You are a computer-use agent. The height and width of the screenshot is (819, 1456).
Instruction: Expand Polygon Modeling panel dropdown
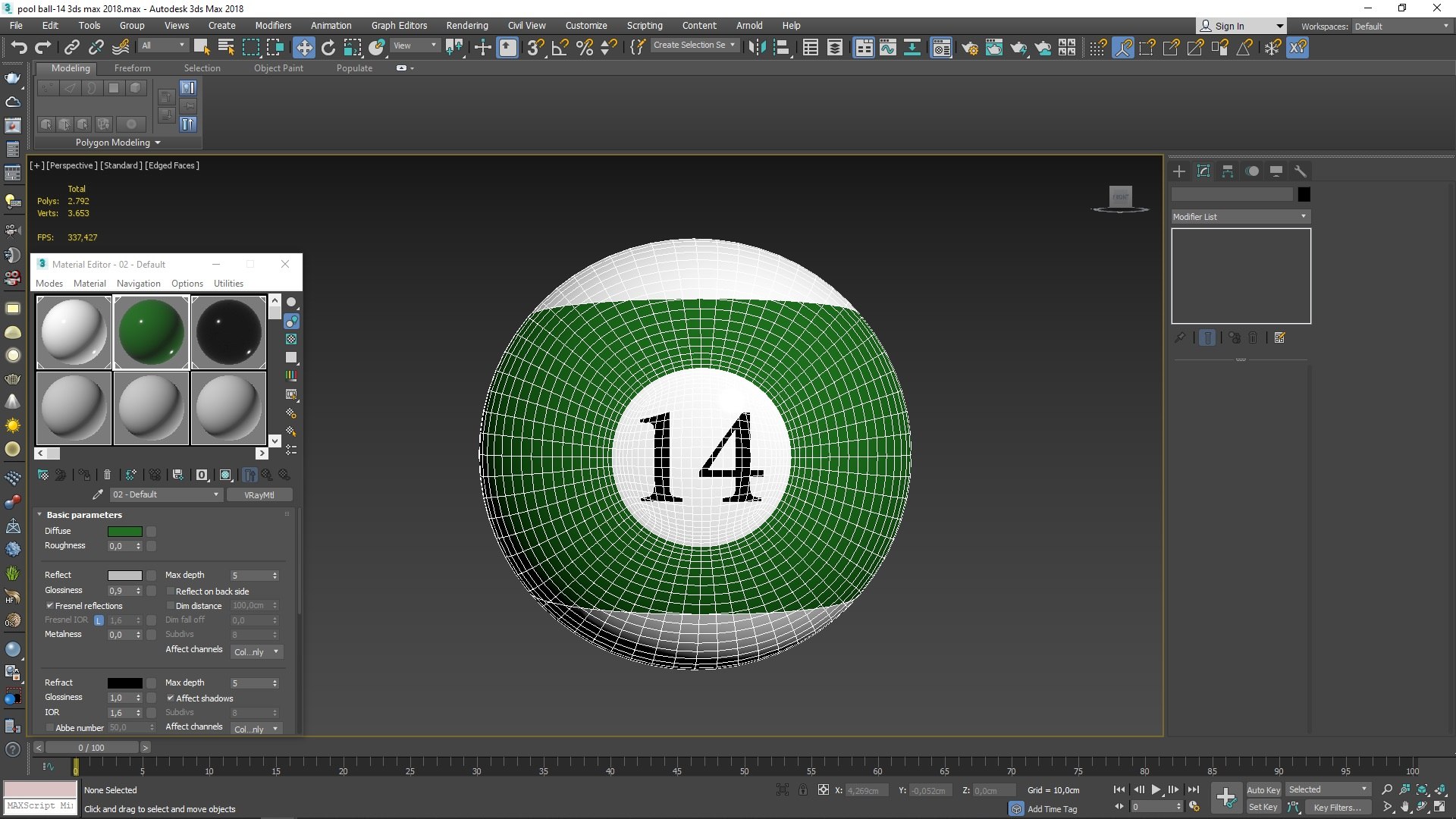158,143
